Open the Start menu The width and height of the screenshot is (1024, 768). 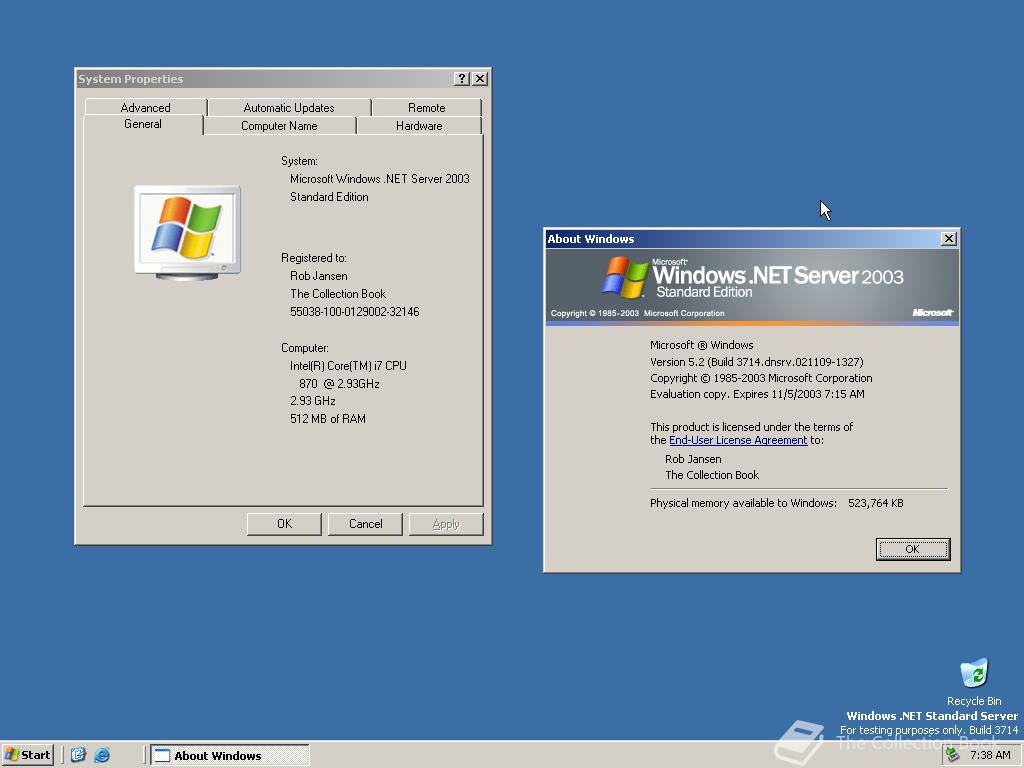click(27, 755)
